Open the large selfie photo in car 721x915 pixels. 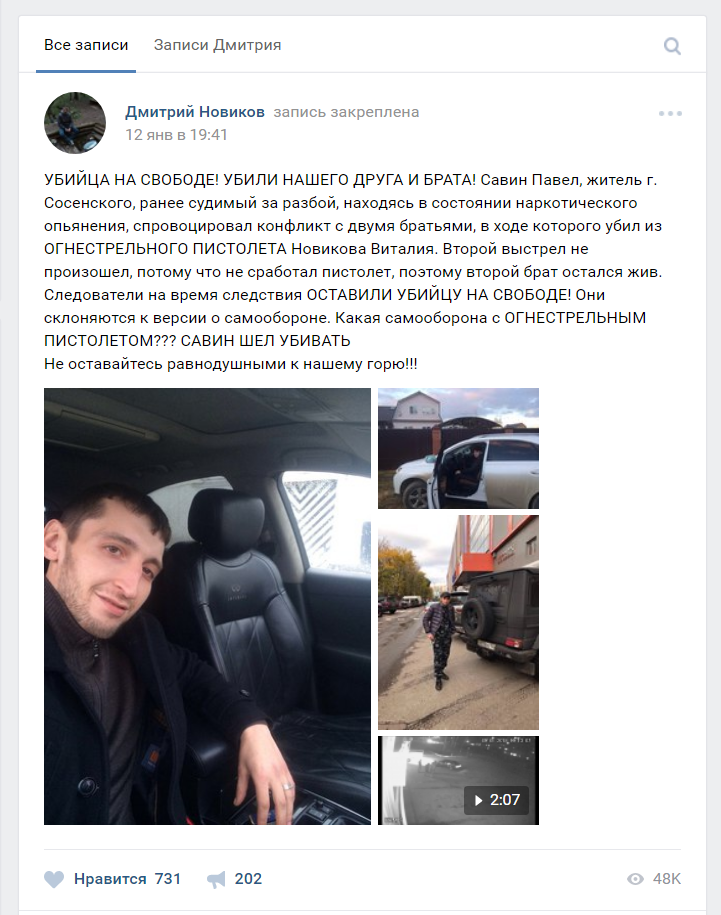207,606
